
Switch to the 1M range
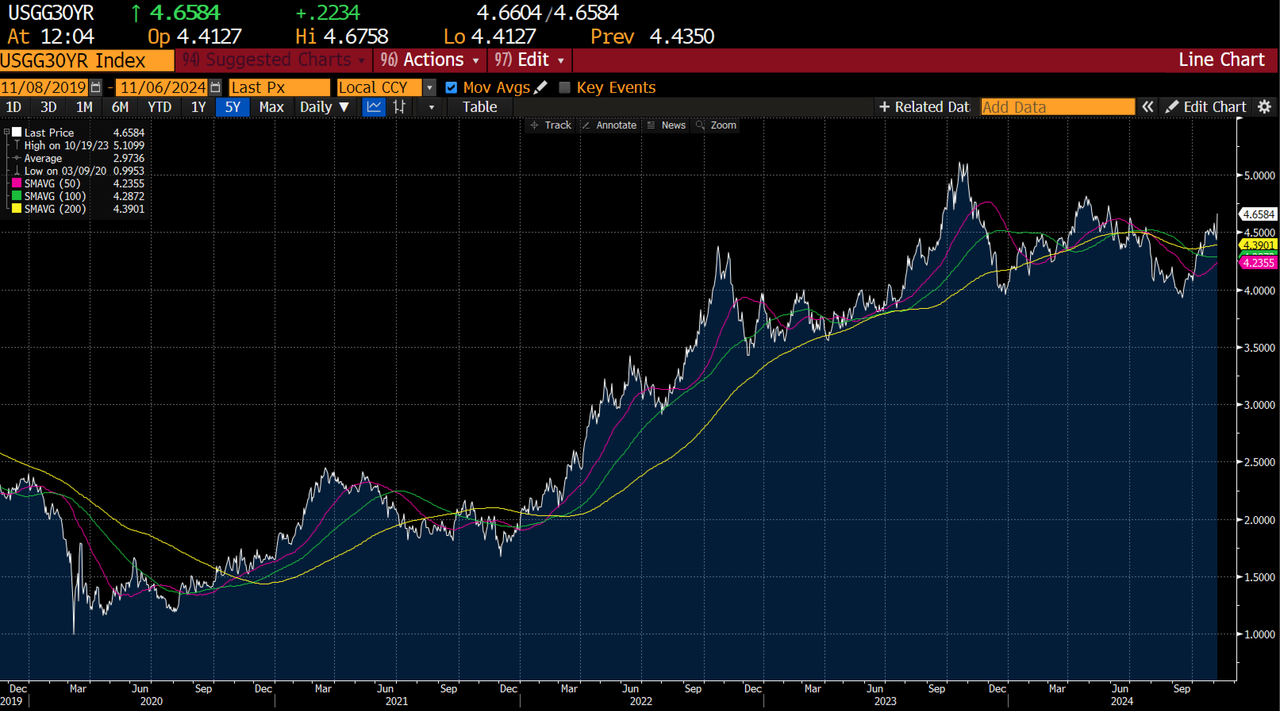click(x=84, y=107)
